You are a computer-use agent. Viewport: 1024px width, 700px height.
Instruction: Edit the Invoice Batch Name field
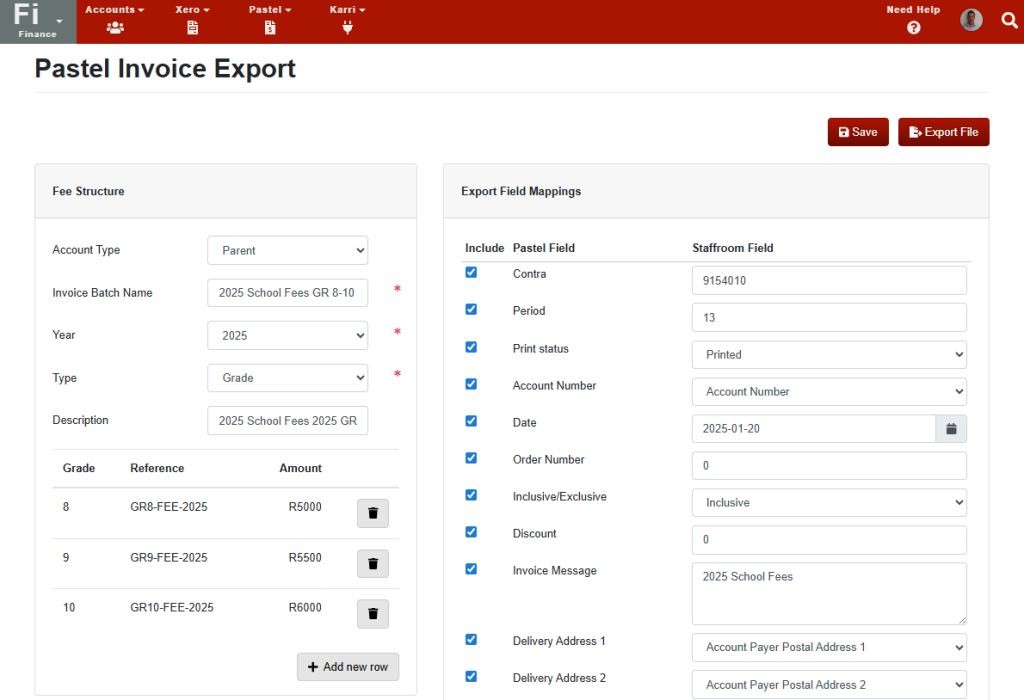click(x=287, y=293)
